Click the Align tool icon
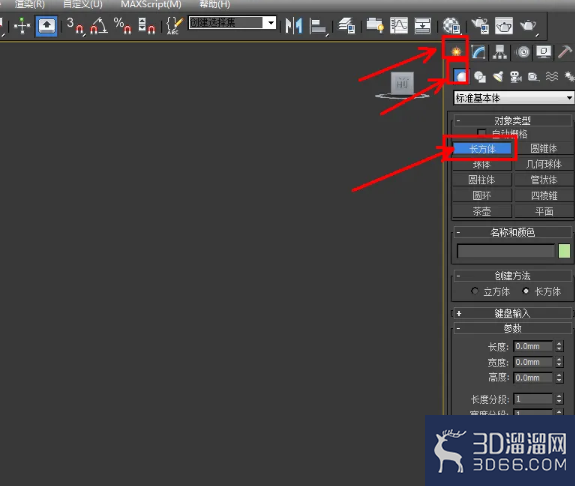Viewport: 575px width, 486px height. [318, 26]
